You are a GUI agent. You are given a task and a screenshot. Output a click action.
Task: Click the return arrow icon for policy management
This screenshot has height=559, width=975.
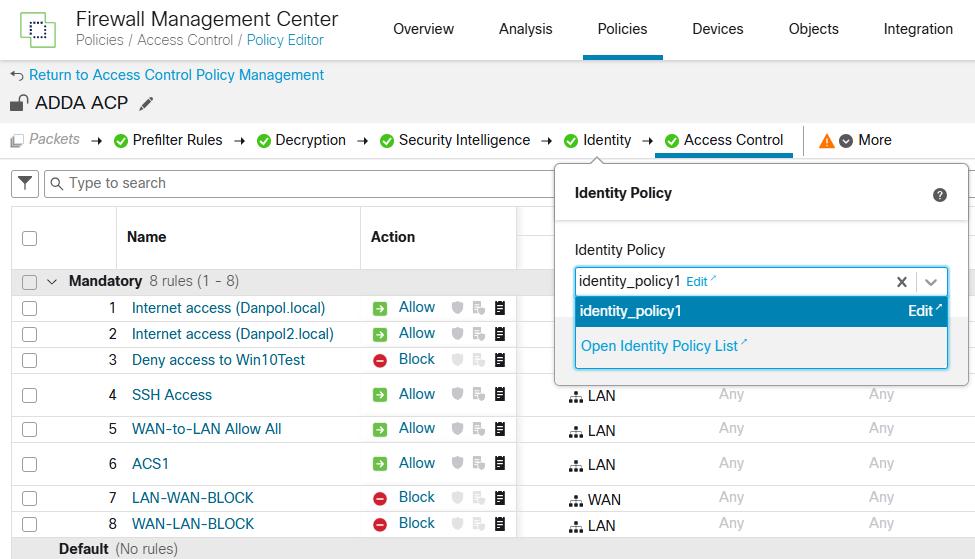(x=17, y=75)
